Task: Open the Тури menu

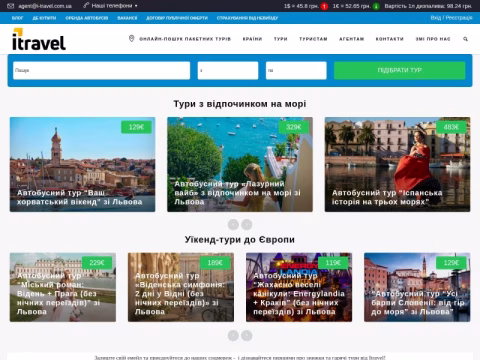Action: point(281,39)
